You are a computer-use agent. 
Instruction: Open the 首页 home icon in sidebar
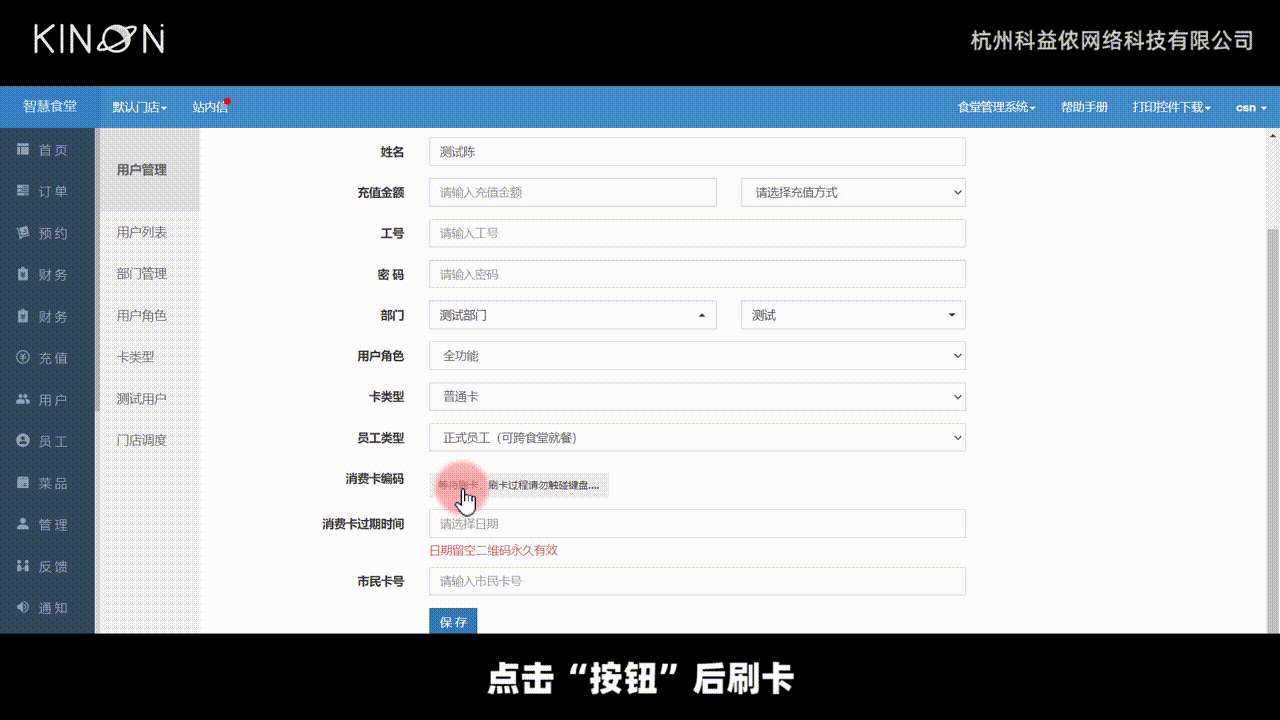(x=23, y=150)
